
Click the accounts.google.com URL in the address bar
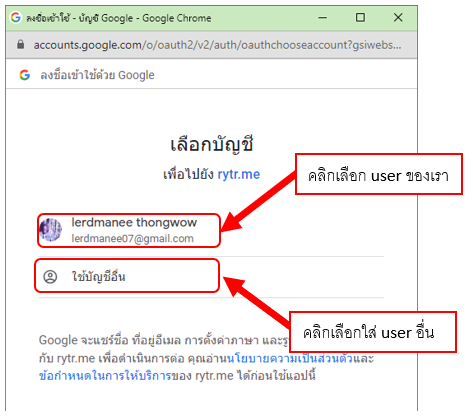[217, 45]
